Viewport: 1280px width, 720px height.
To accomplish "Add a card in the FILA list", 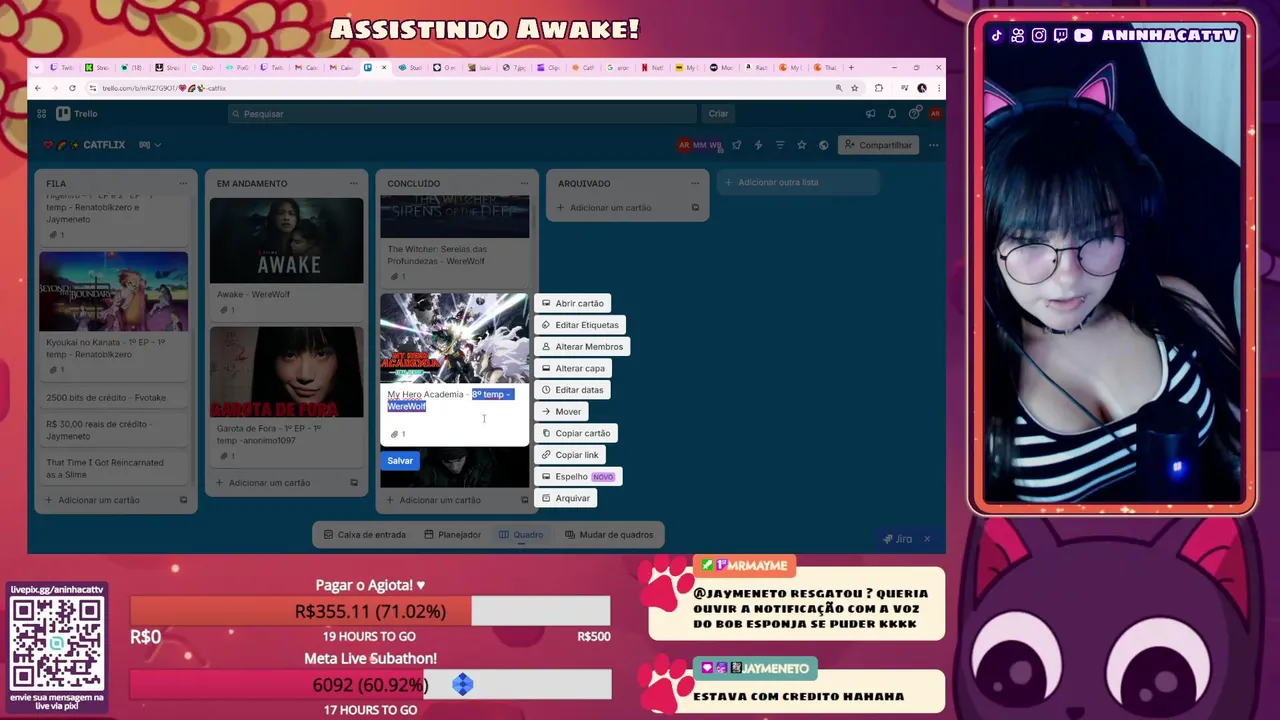I will pos(99,500).
